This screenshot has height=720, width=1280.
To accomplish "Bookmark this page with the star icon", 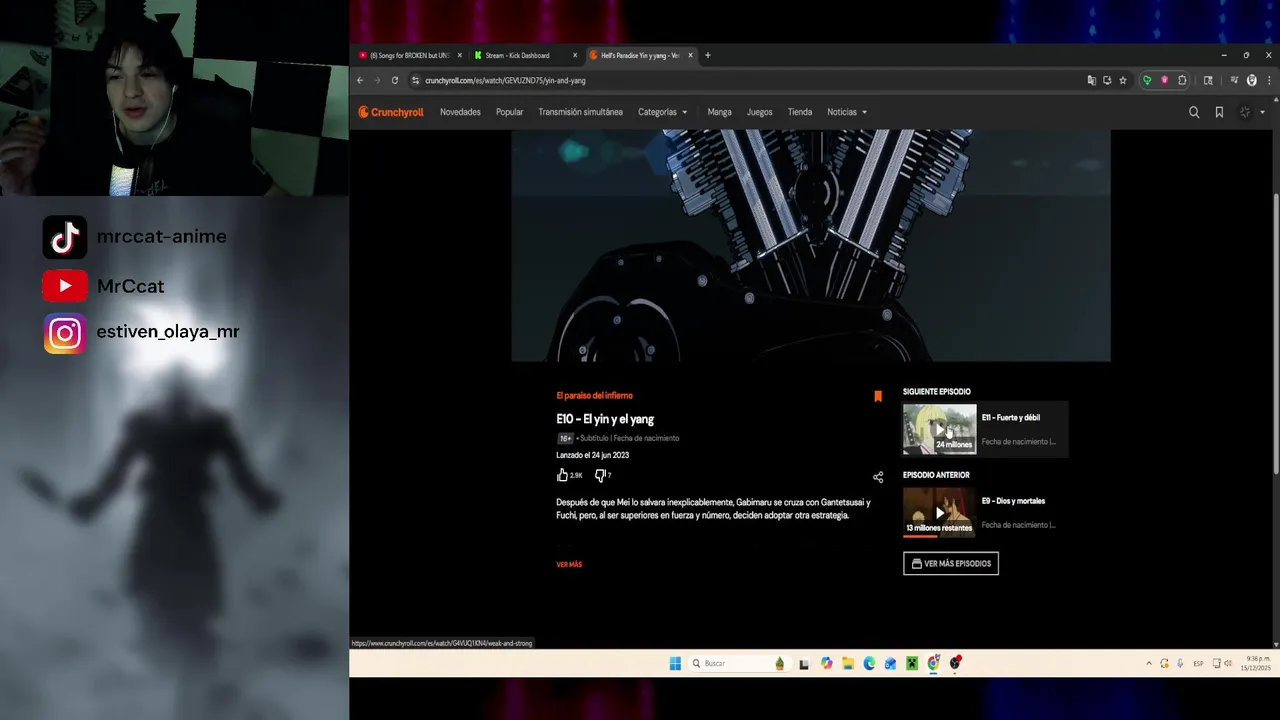I will (x=1123, y=80).
